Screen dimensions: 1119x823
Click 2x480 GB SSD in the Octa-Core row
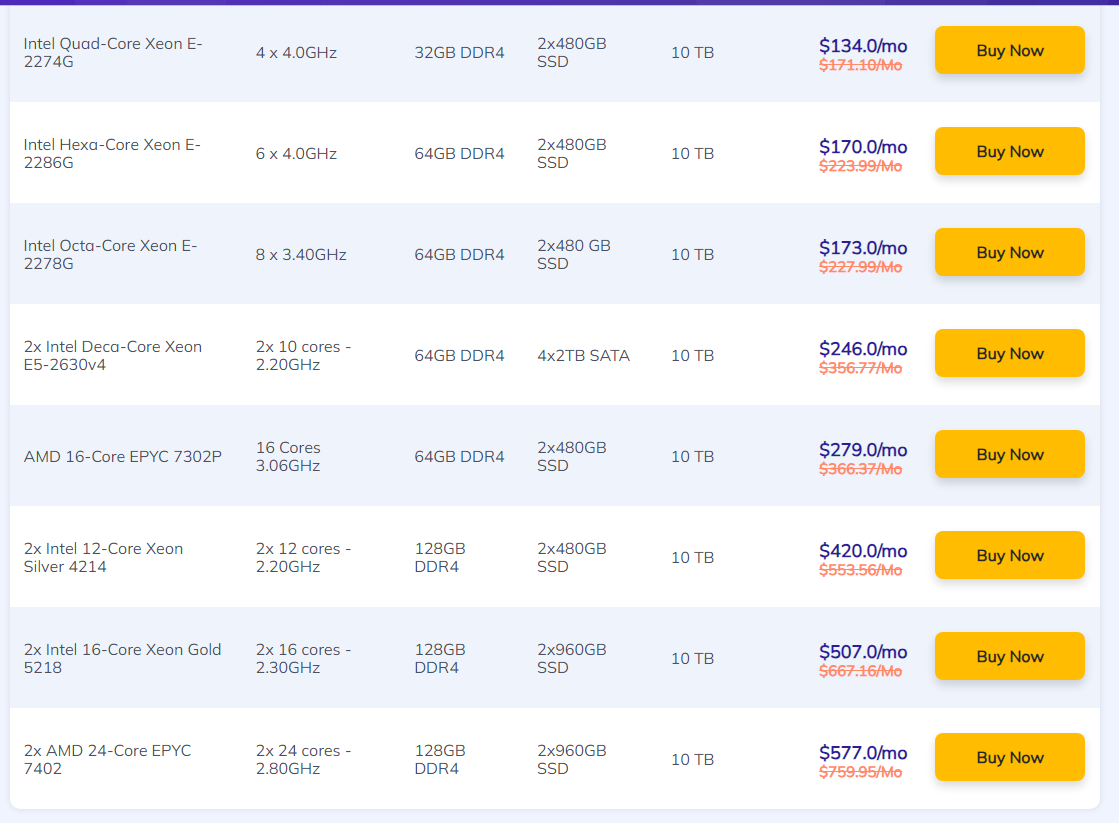pyautogui.click(x=574, y=255)
